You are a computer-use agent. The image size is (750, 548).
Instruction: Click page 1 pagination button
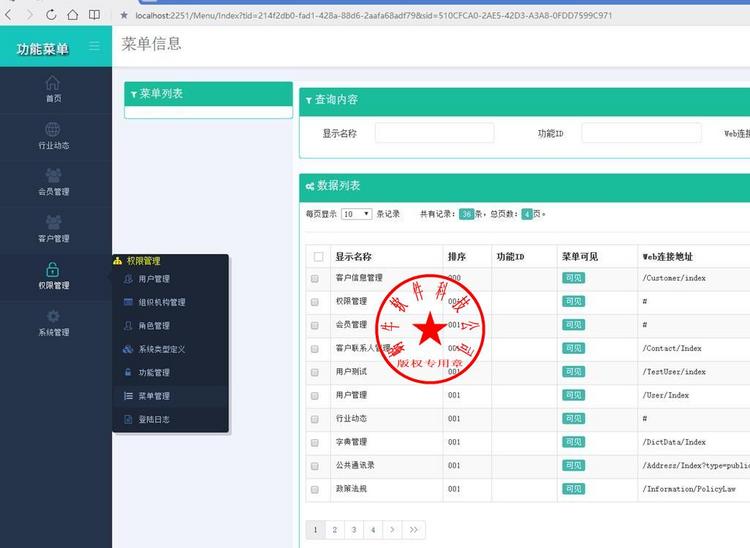[316, 529]
